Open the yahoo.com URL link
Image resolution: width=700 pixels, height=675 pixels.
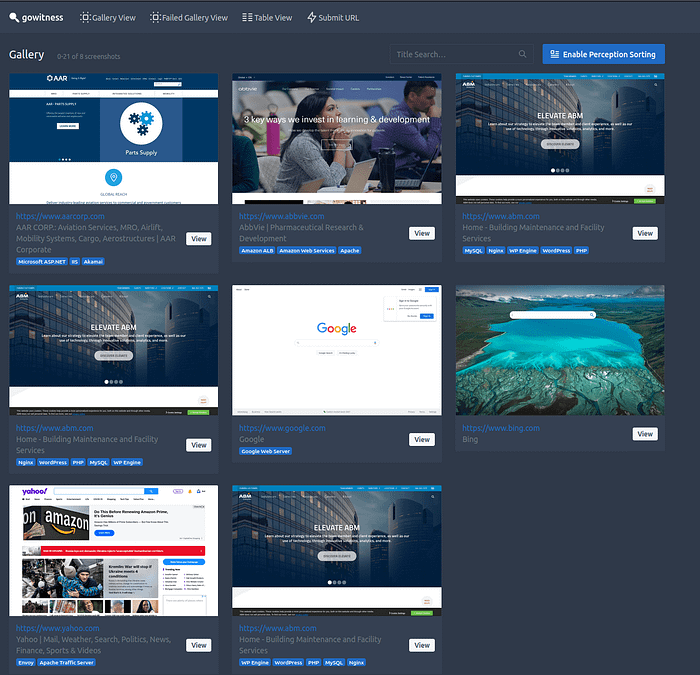coord(57,629)
